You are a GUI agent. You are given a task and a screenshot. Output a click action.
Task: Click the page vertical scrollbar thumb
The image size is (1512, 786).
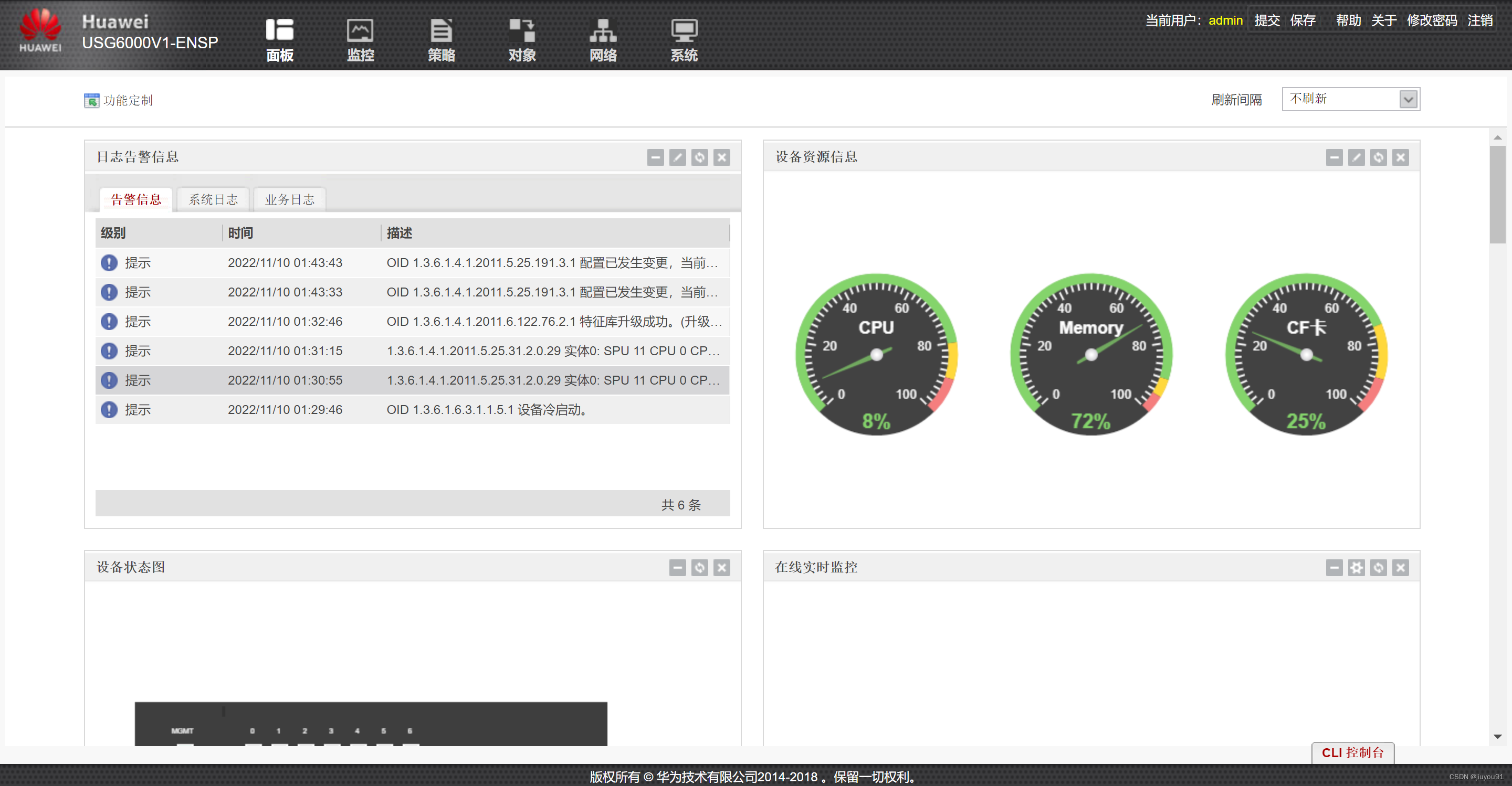[1497, 194]
